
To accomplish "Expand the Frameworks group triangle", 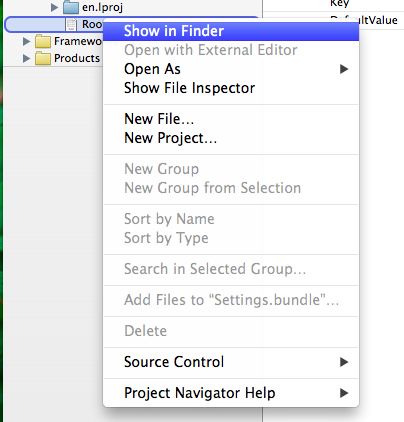I will (26, 41).
